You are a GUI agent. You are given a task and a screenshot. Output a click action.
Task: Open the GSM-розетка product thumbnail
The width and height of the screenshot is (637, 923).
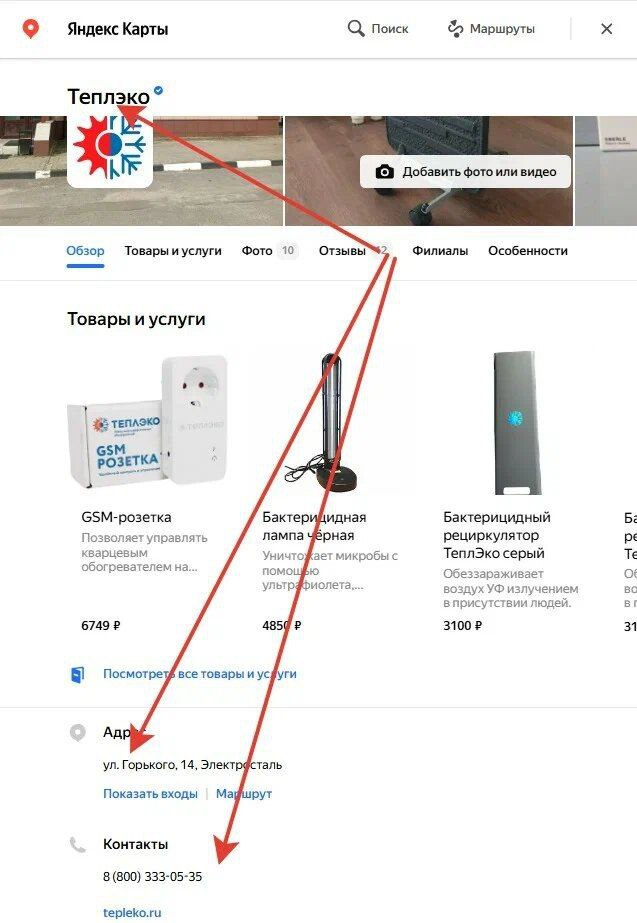pyautogui.click(x=148, y=421)
